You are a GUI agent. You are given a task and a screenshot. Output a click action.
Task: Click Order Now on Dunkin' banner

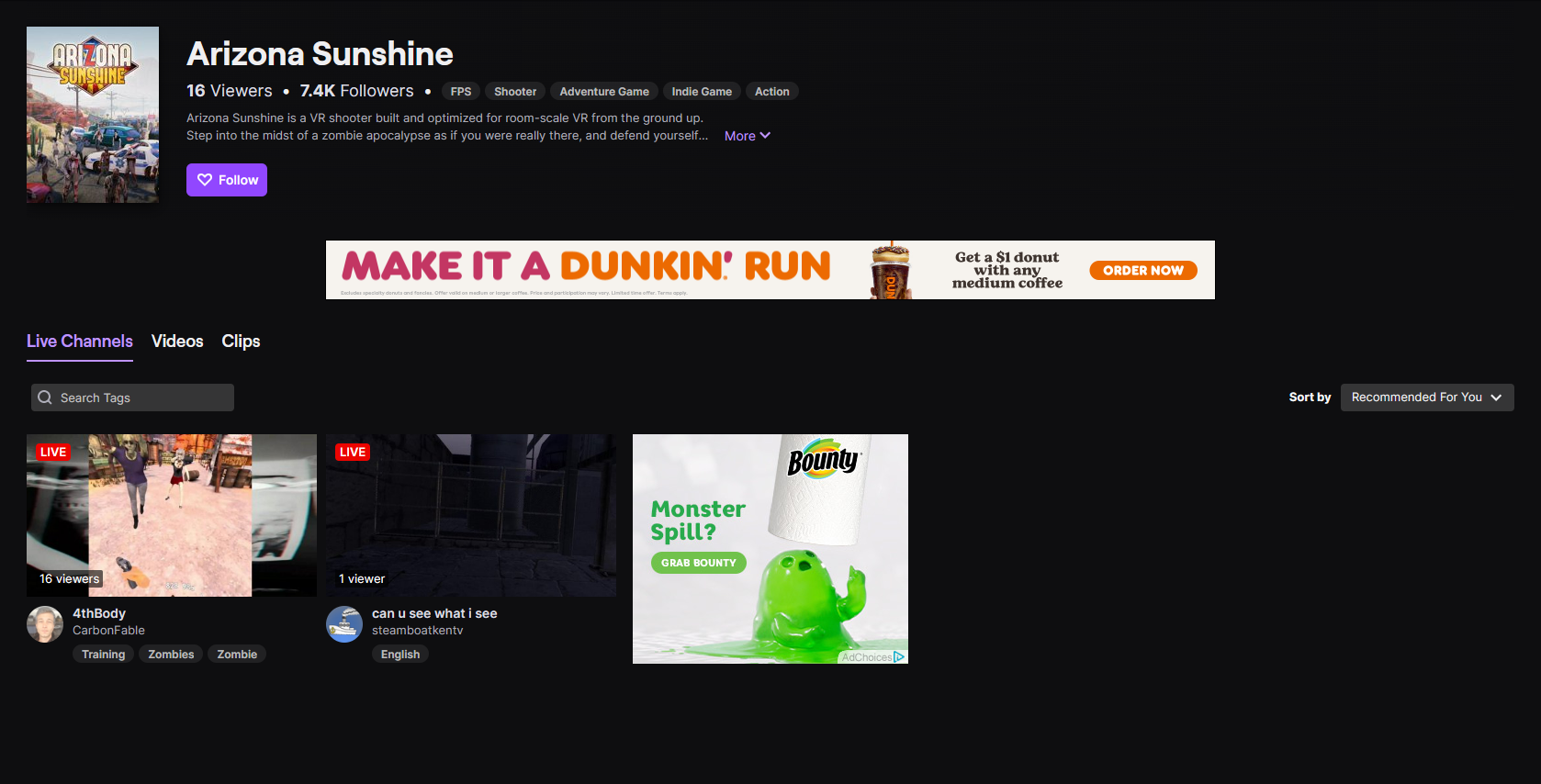[x=1142, y=271]
